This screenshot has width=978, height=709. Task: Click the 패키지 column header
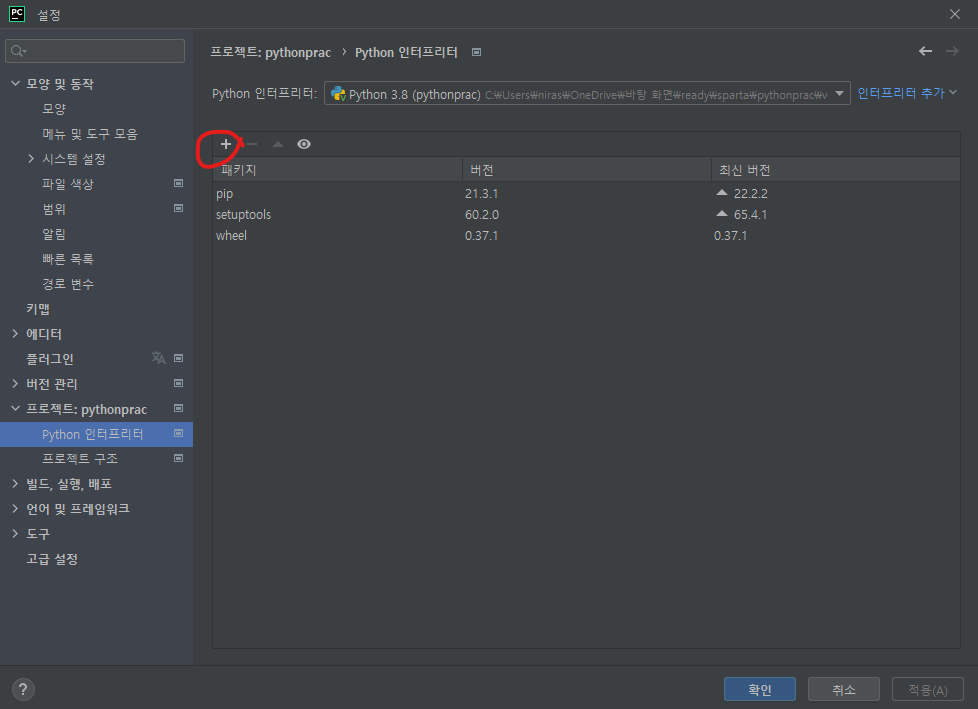point(337,170)
